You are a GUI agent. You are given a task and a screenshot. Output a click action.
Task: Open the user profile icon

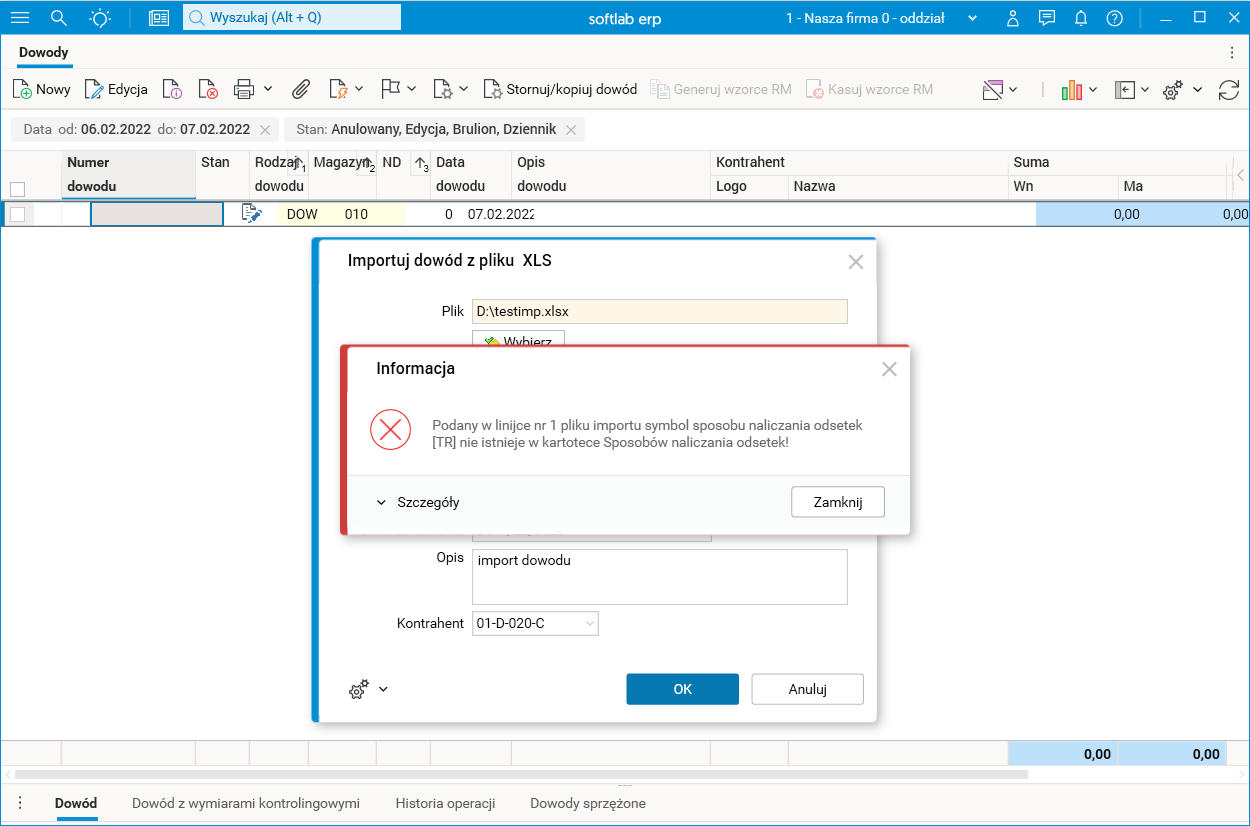[1013, 18]
